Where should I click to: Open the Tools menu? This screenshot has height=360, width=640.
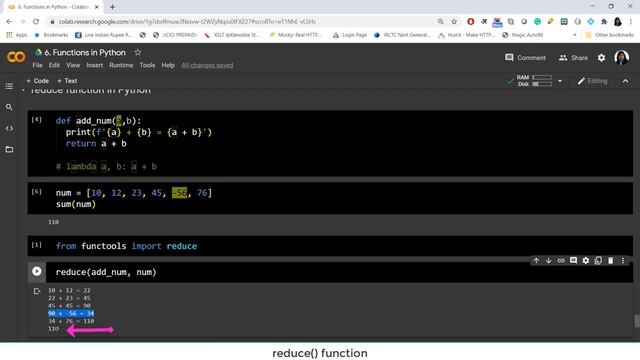147,65
